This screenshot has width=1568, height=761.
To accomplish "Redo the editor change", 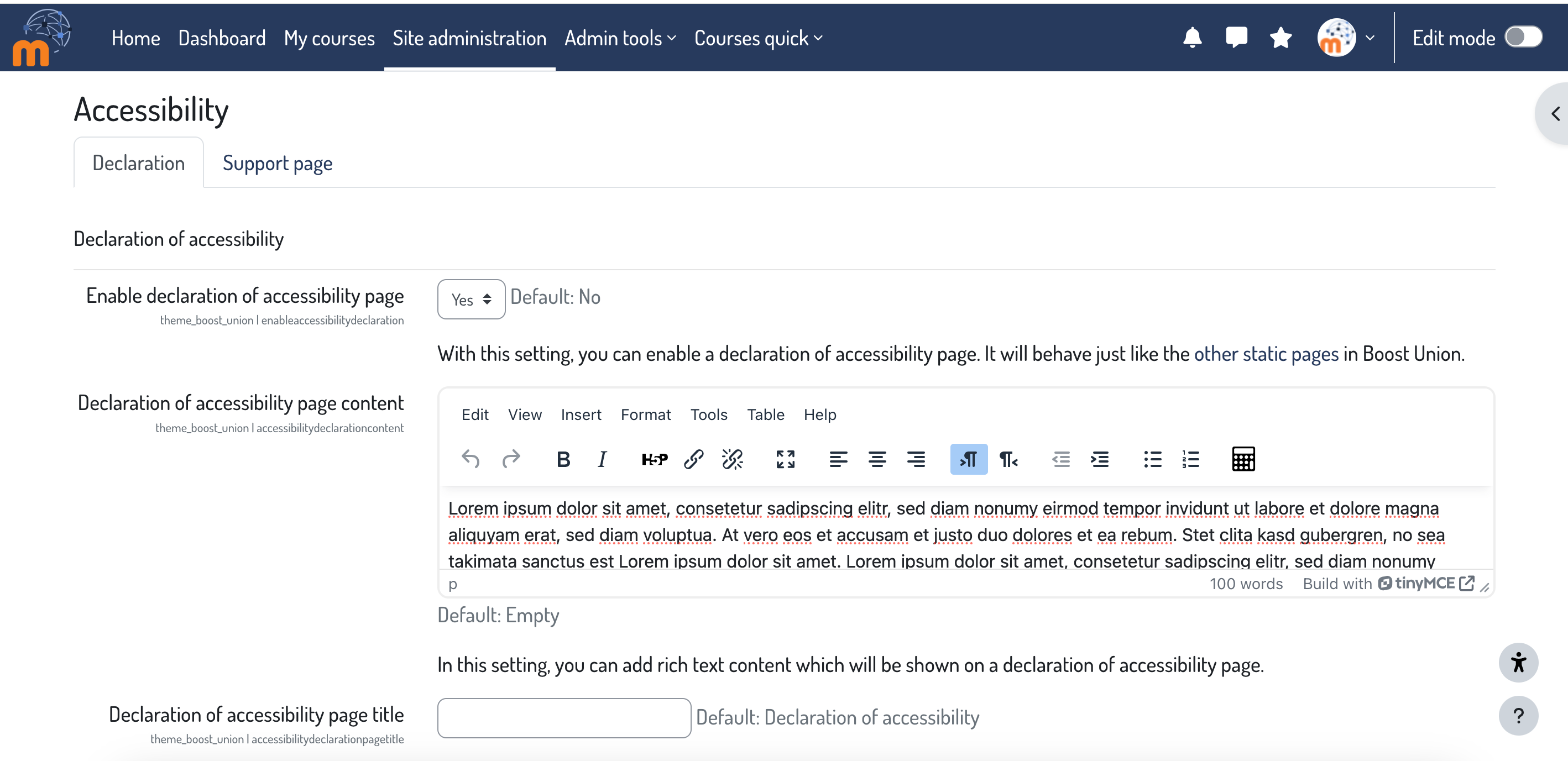I will click(x=511, y=459).
